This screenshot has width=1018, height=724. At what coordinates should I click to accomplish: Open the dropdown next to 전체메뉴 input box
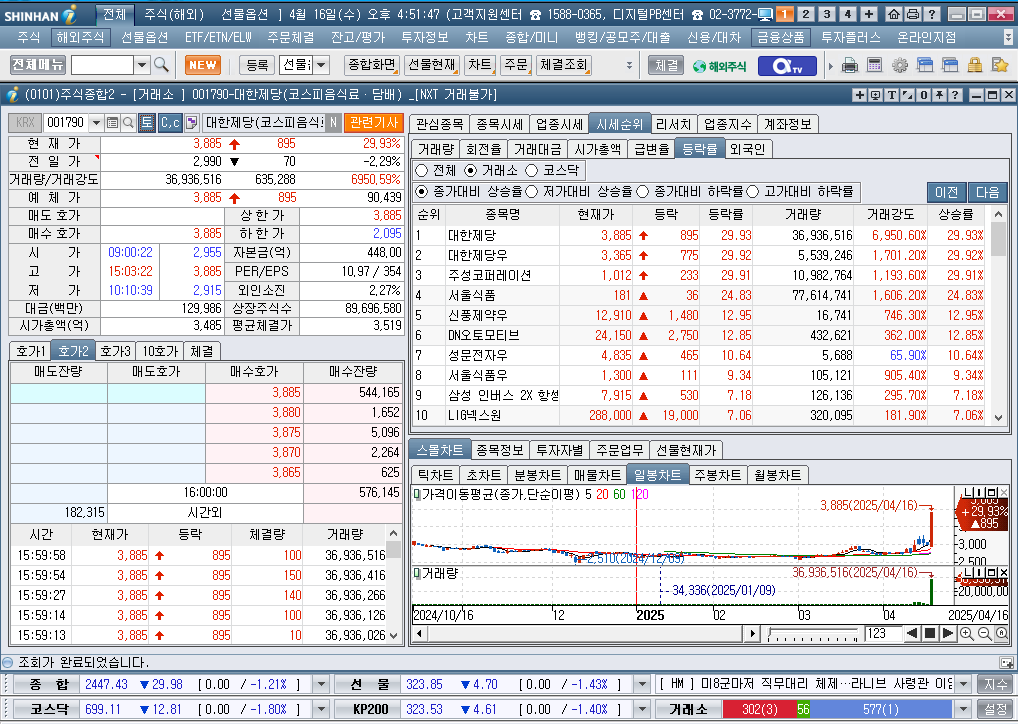point(142,65)
